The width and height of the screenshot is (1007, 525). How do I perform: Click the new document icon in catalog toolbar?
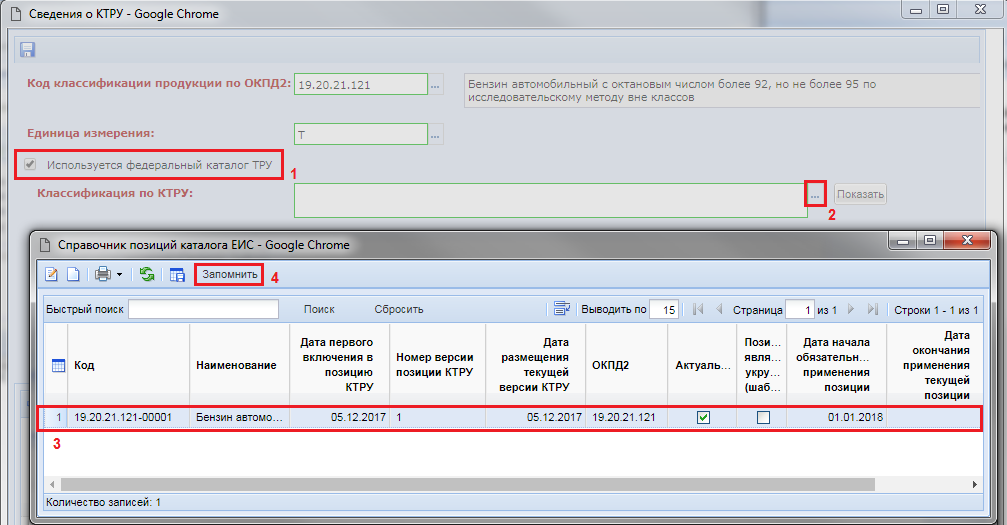[72, 274]
